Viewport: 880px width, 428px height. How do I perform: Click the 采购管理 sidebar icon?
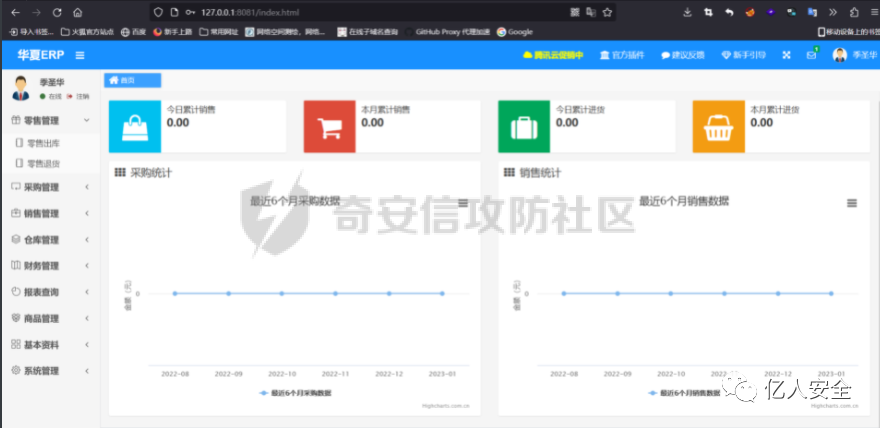(16, 187)
